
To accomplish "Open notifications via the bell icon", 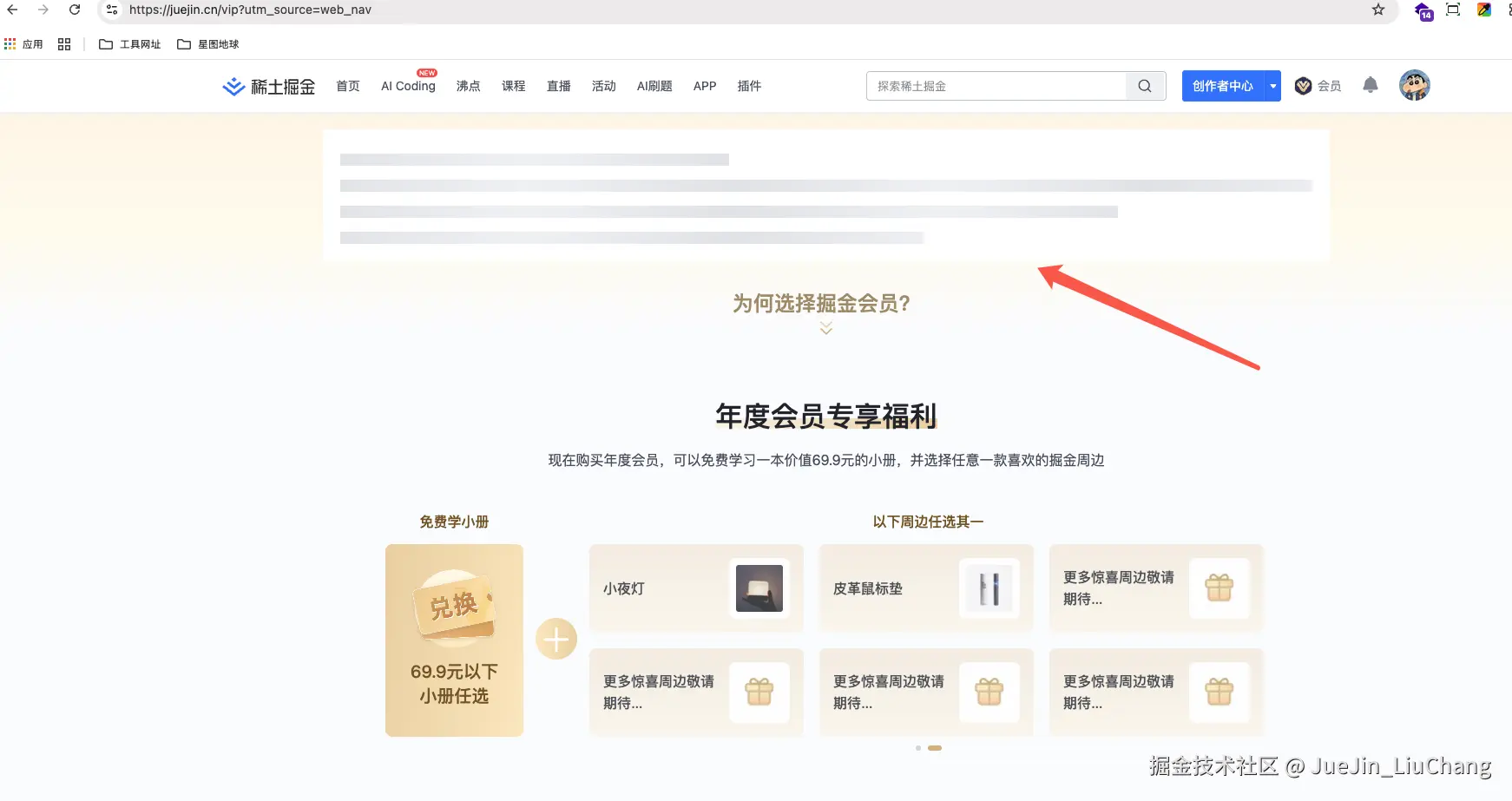I will [x=1370, y=85].
